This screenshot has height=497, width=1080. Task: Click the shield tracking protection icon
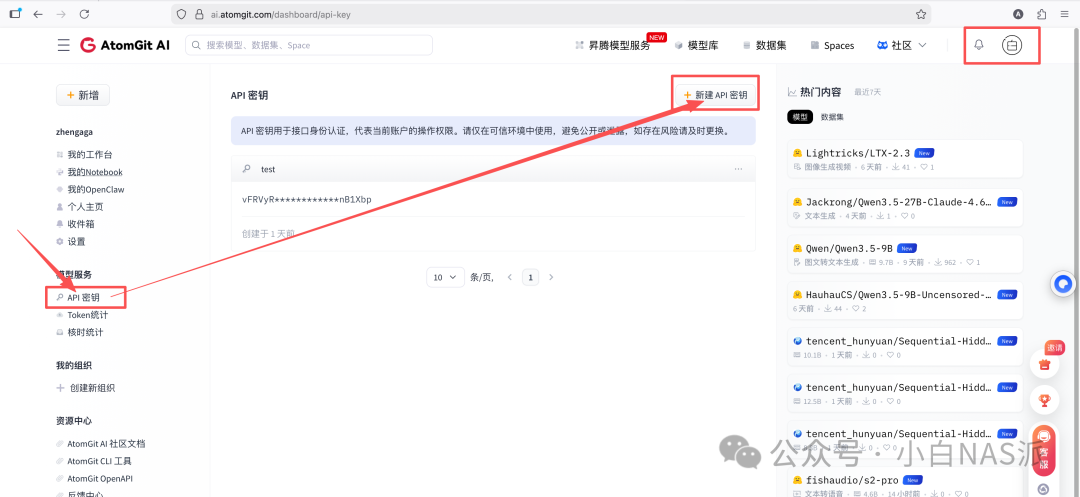[x=181, y=14]
